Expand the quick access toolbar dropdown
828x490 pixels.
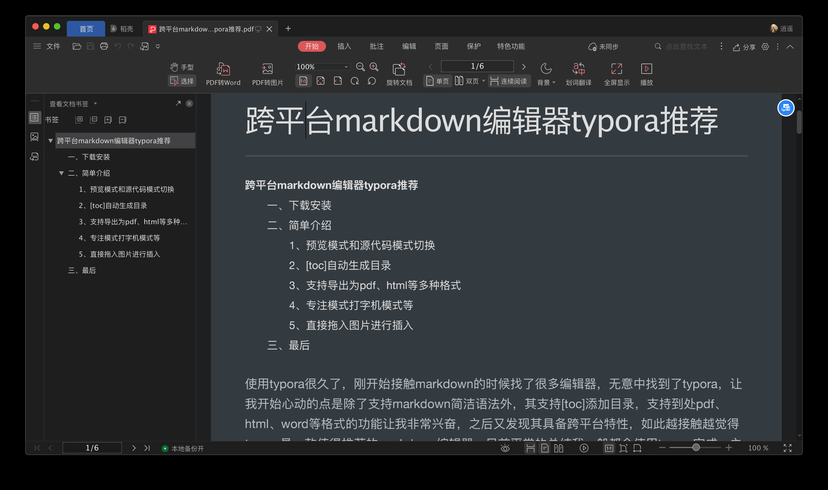click(158, 46)
